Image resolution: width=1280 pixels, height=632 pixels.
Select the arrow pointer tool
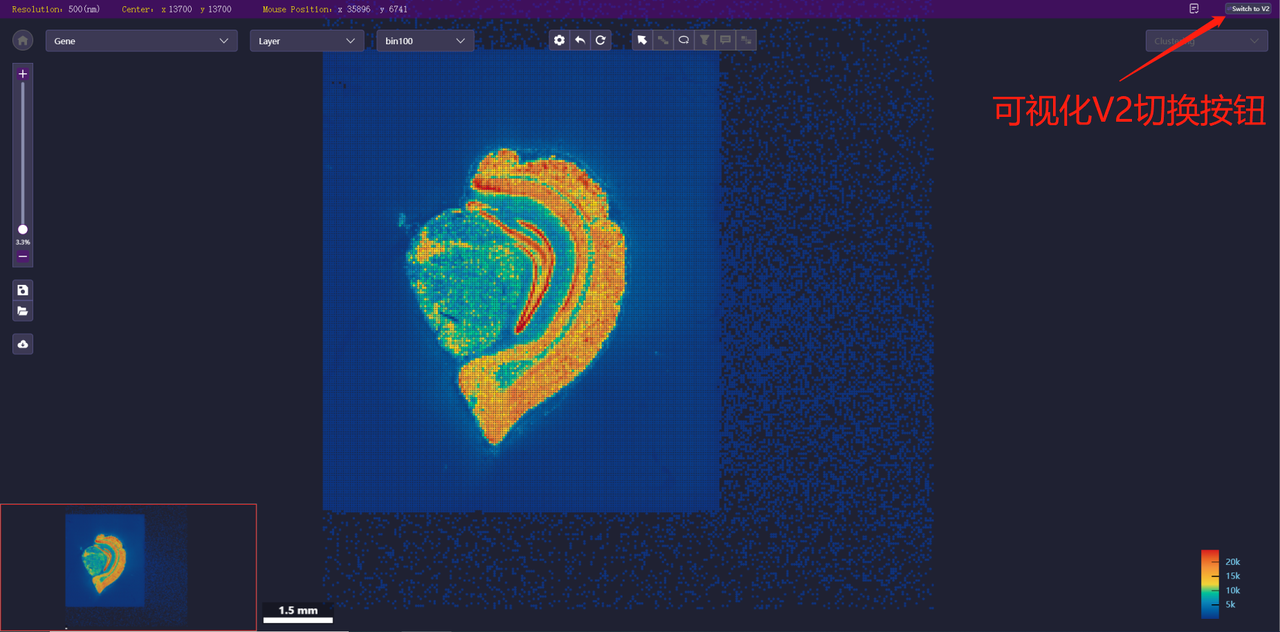click(643, 40)
